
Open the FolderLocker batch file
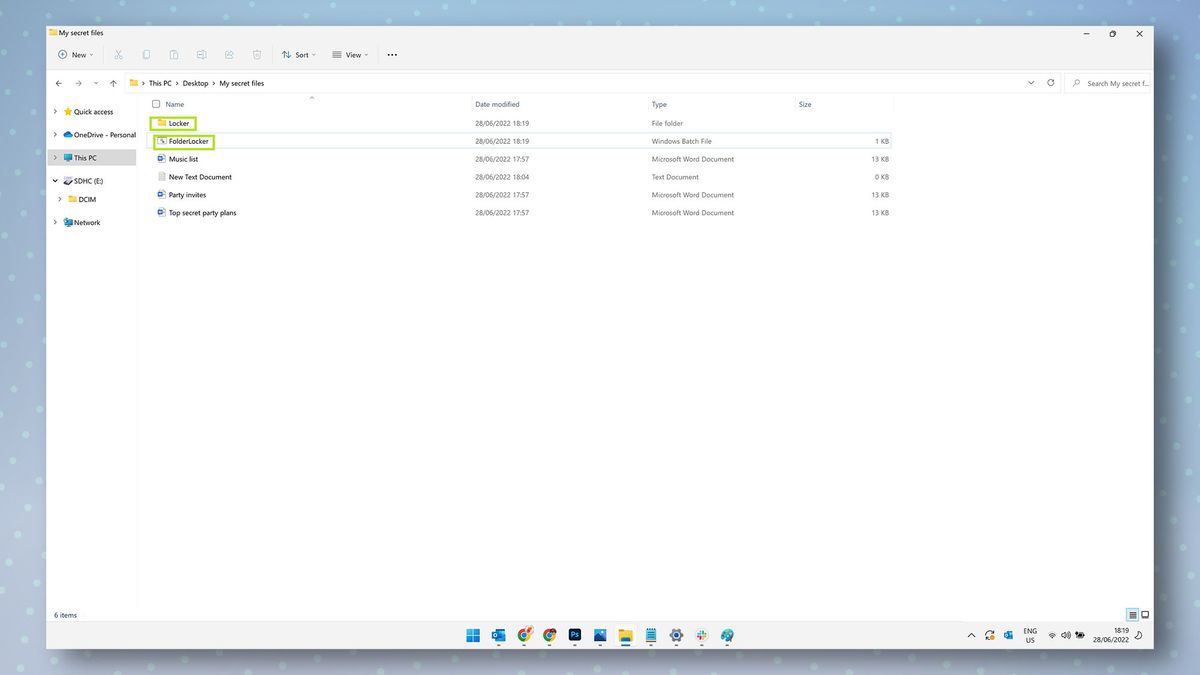pos(188,141)
